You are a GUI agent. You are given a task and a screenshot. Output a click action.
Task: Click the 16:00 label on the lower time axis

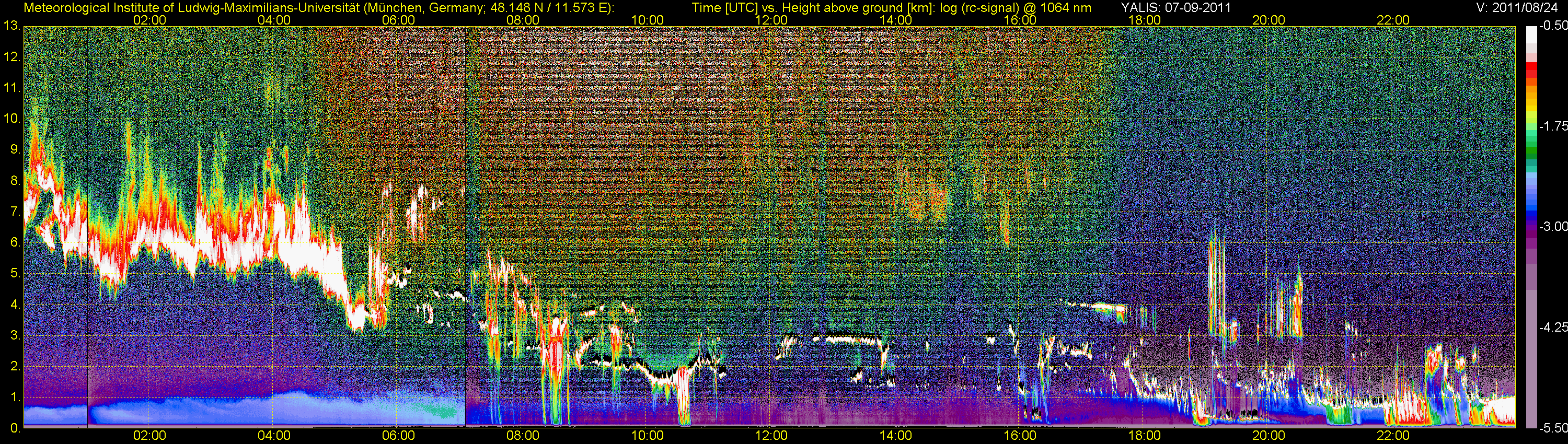point(1020,436)
